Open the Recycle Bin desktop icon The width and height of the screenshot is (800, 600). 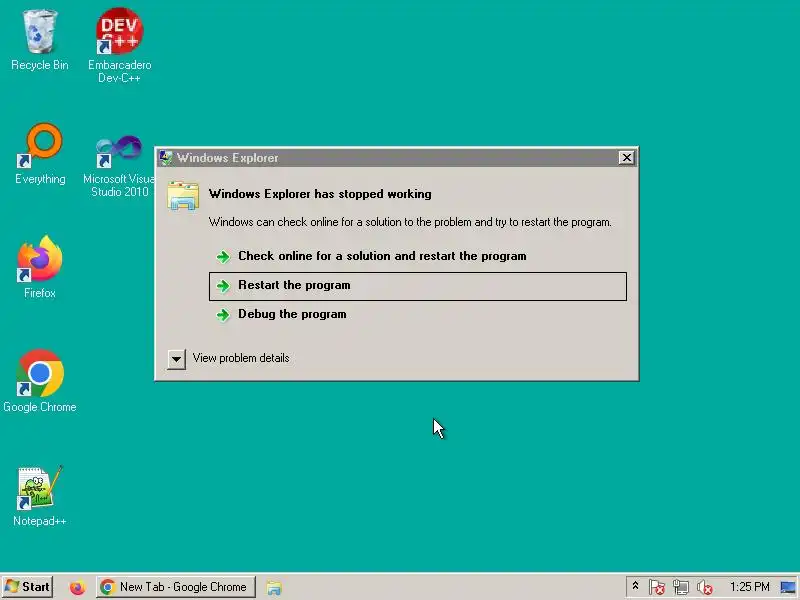tap(39, 41)
